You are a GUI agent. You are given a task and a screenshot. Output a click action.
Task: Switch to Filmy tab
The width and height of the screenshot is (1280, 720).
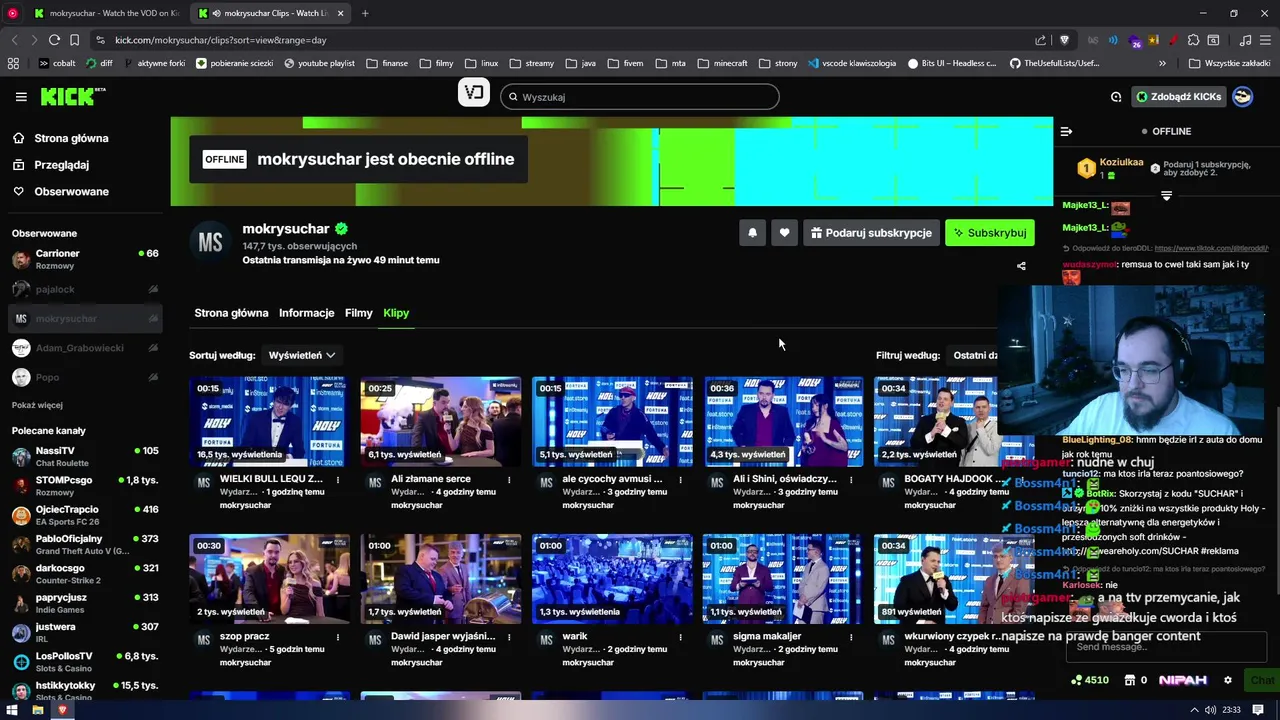[x=358, y=313]
